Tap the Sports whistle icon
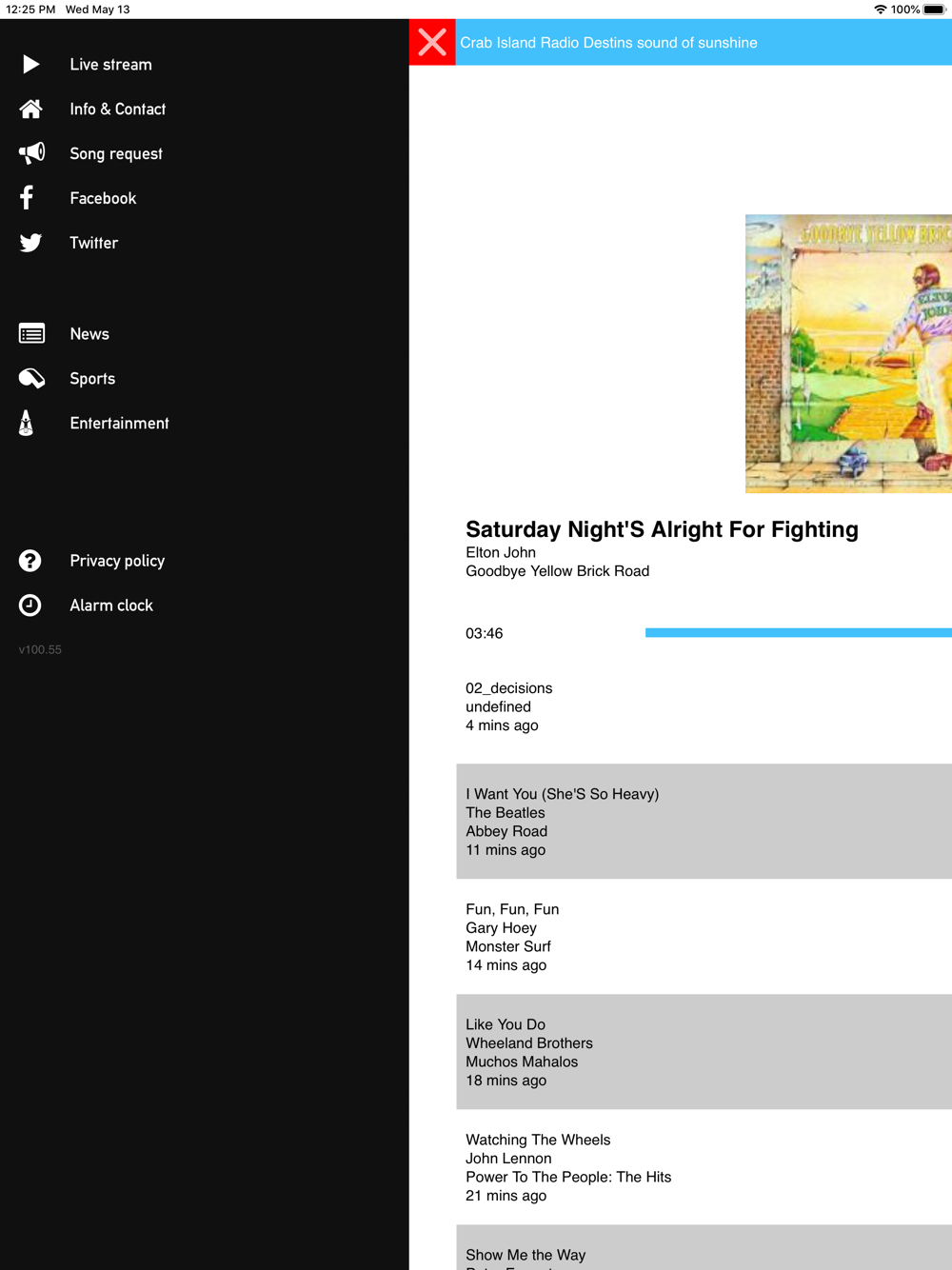This screenshot has height=1270, width=952. point(31,379)
